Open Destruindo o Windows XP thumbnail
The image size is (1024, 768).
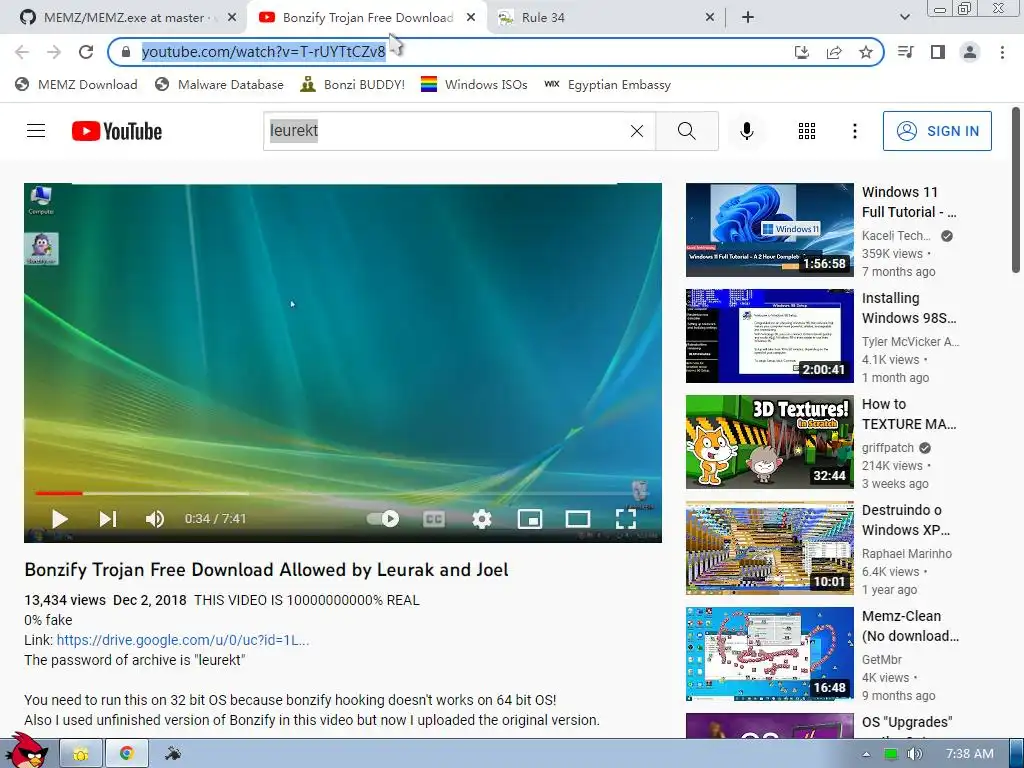769,548
